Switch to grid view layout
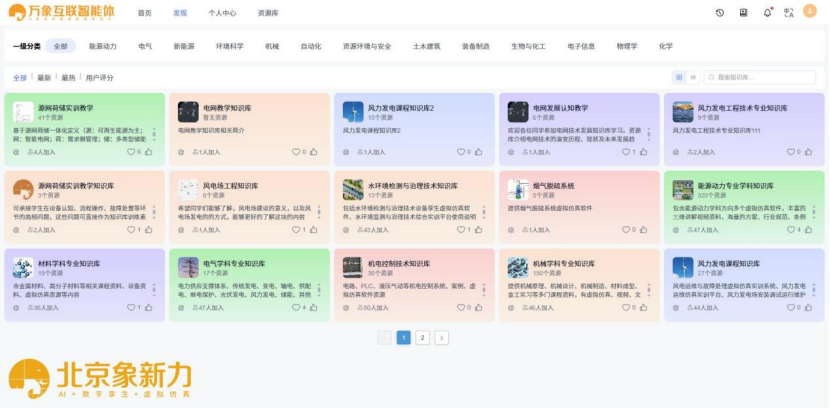830x408 pixels. [680, 77]
